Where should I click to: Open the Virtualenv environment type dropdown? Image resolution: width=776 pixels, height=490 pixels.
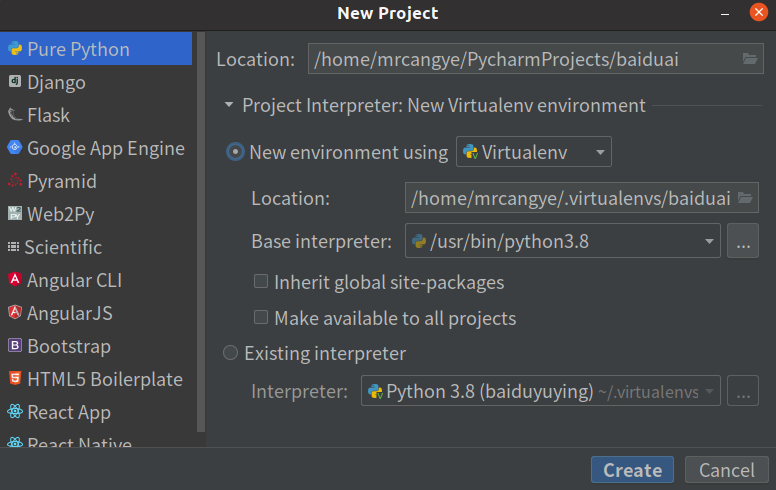534,152
